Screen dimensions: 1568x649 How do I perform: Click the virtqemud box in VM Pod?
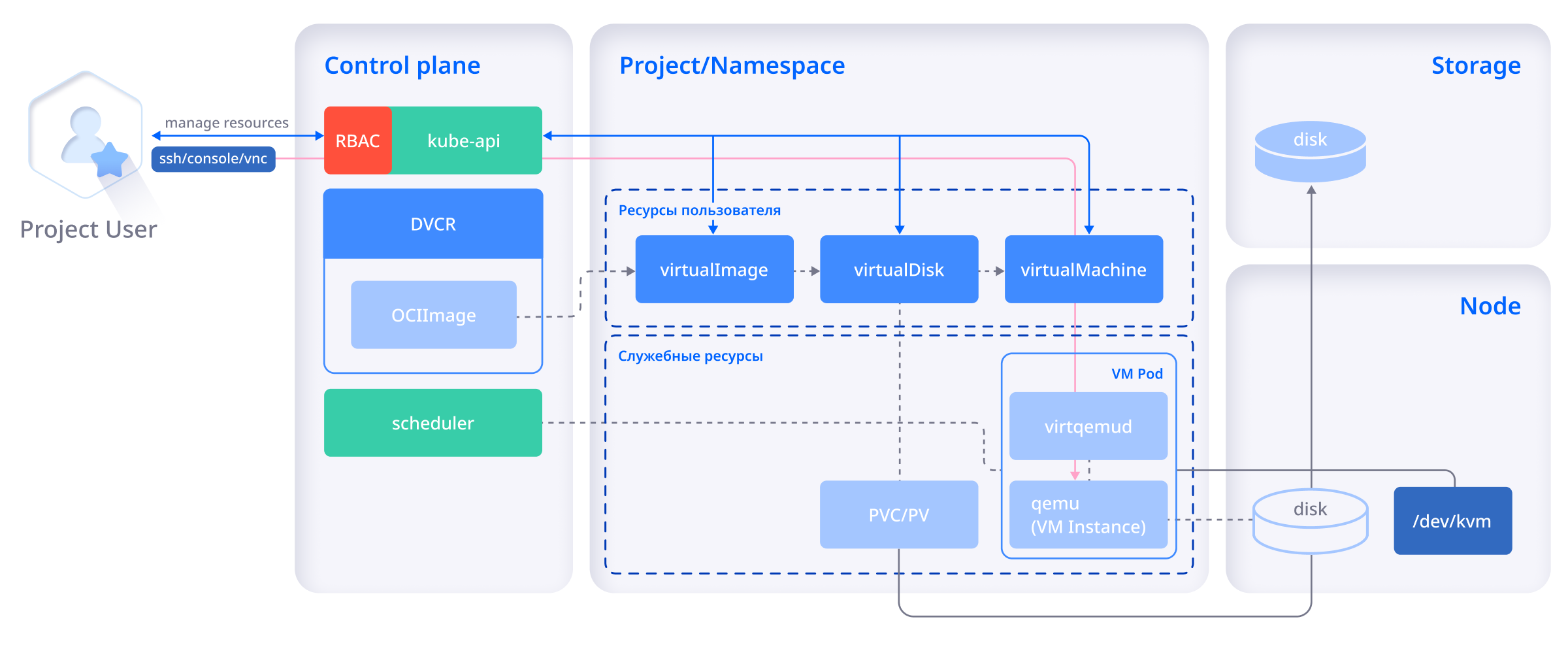coord(1088,426)
